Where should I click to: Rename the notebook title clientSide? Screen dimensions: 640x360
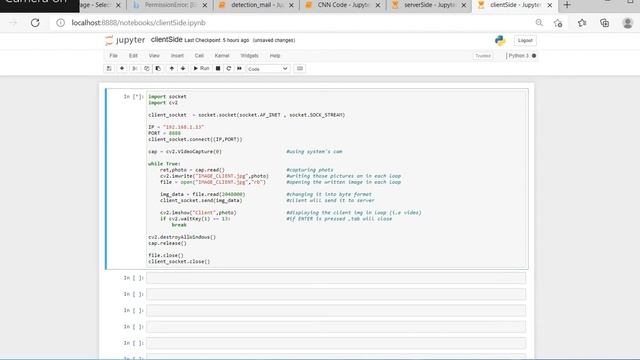click(x=167, y=40)
